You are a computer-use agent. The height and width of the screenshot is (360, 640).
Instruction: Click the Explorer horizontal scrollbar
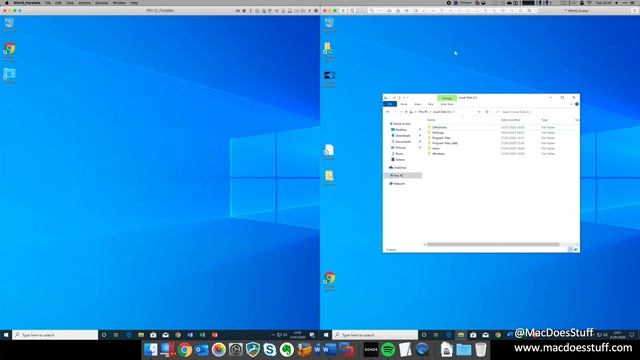tap(493, 244)
